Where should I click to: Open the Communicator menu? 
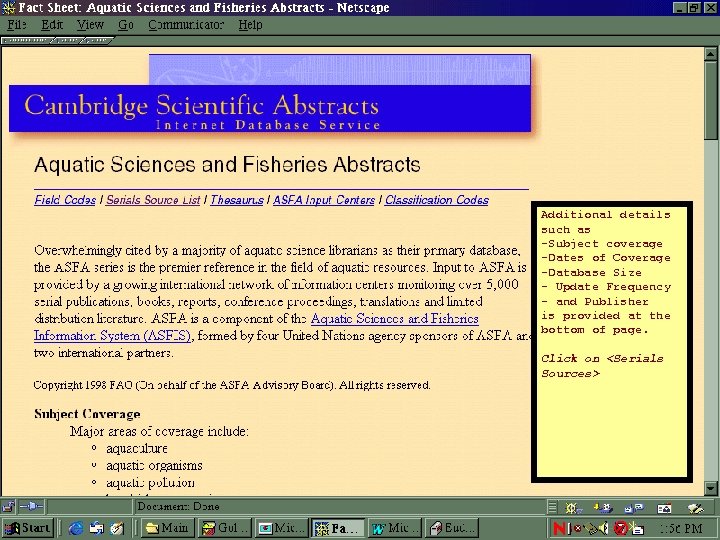[x=186, y=24]
